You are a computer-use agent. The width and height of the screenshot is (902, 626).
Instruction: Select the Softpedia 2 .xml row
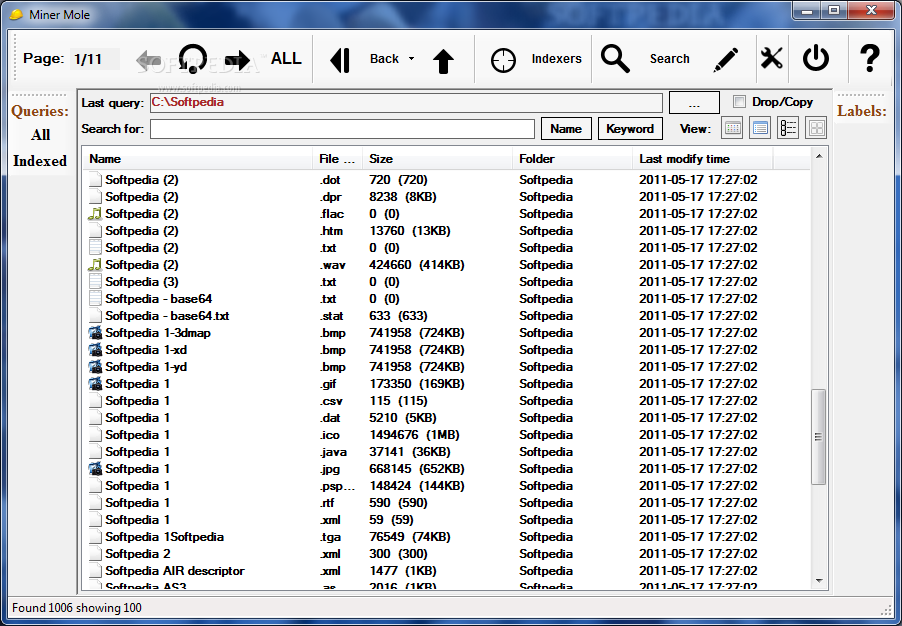click(x=446, y=554)
